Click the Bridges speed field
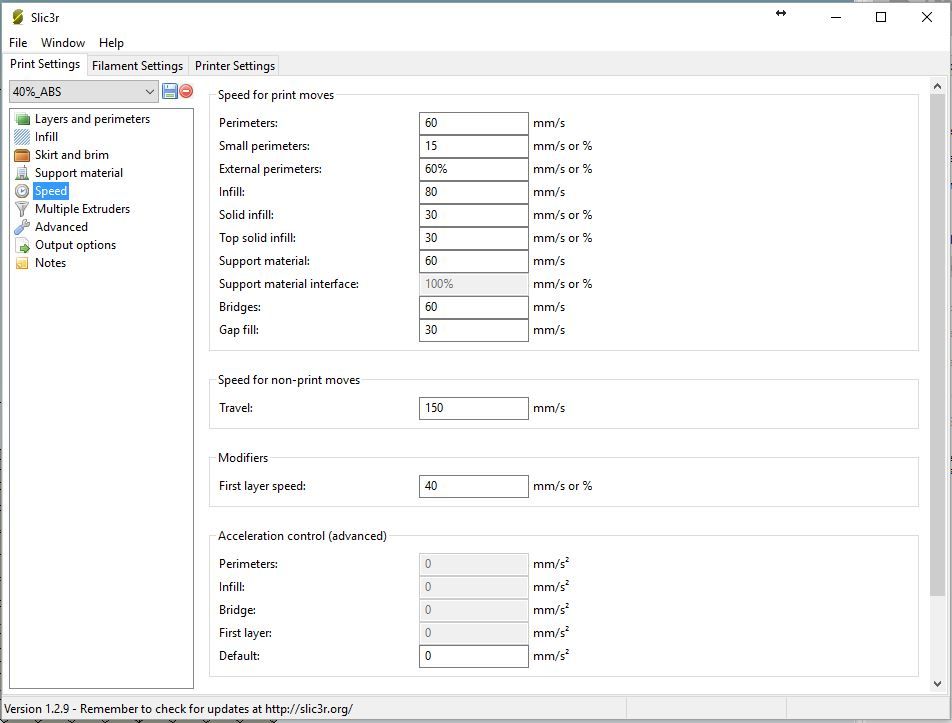Image resolution: width=952 pixels, height=723 pixels. [474, 307]
